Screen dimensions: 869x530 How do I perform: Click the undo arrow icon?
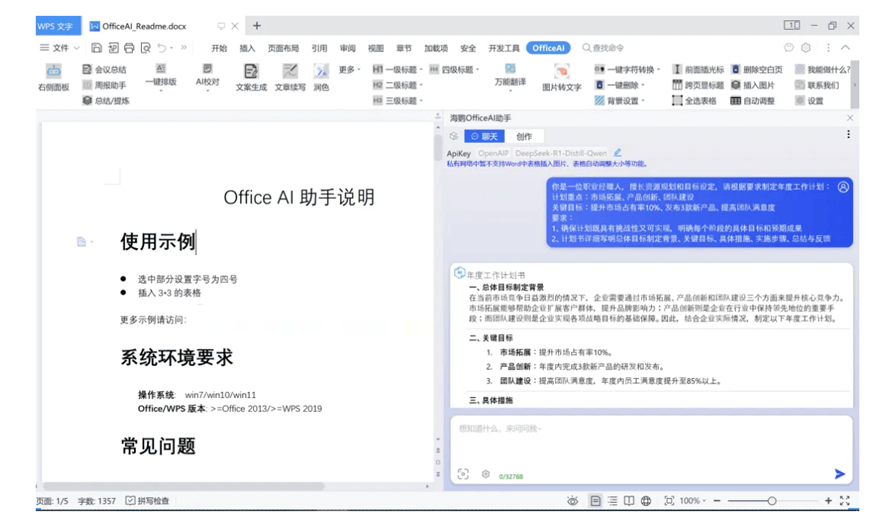click(x=161, y=48)
